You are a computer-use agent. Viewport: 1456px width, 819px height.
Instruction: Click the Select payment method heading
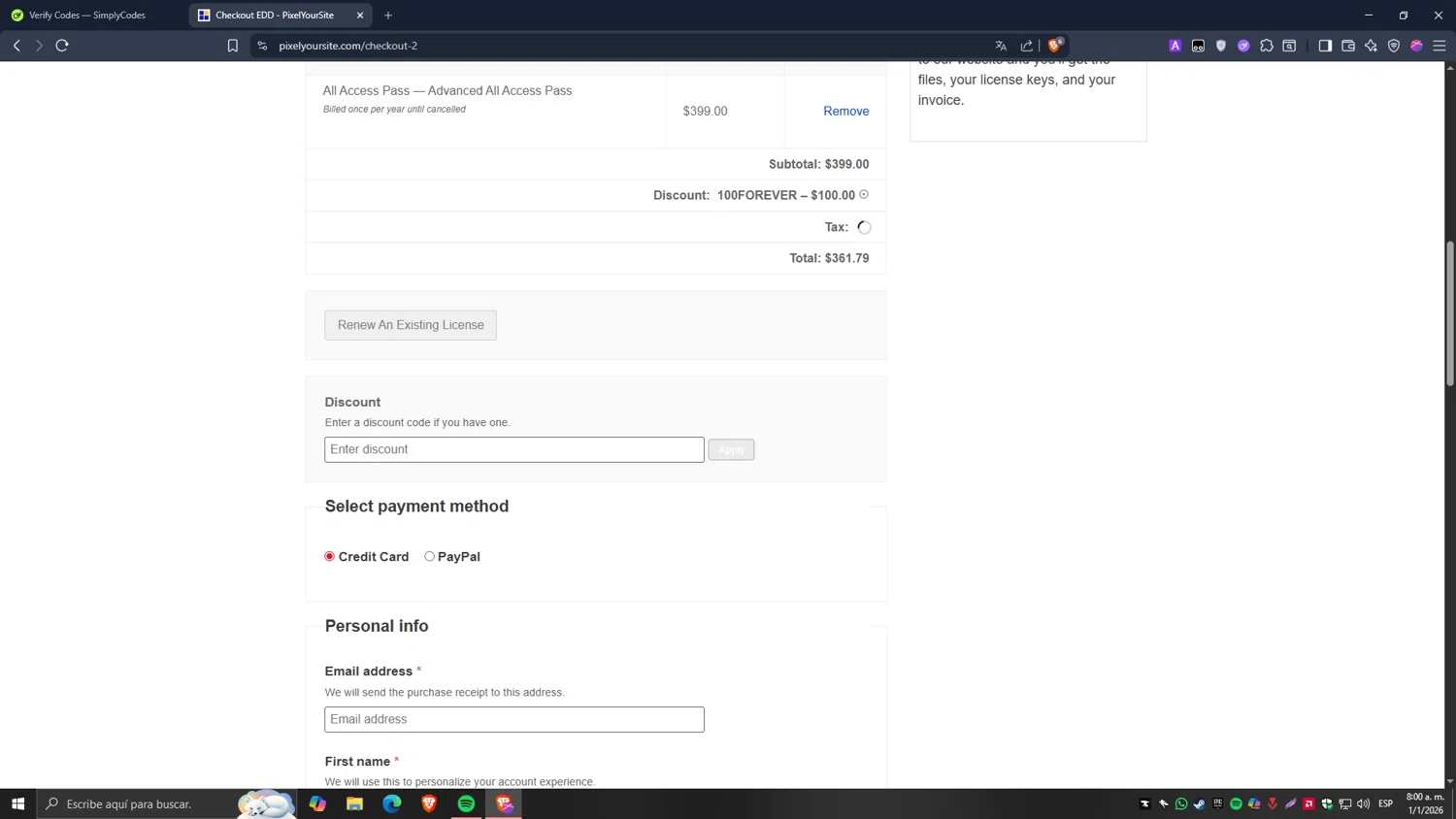pos(416,507)
